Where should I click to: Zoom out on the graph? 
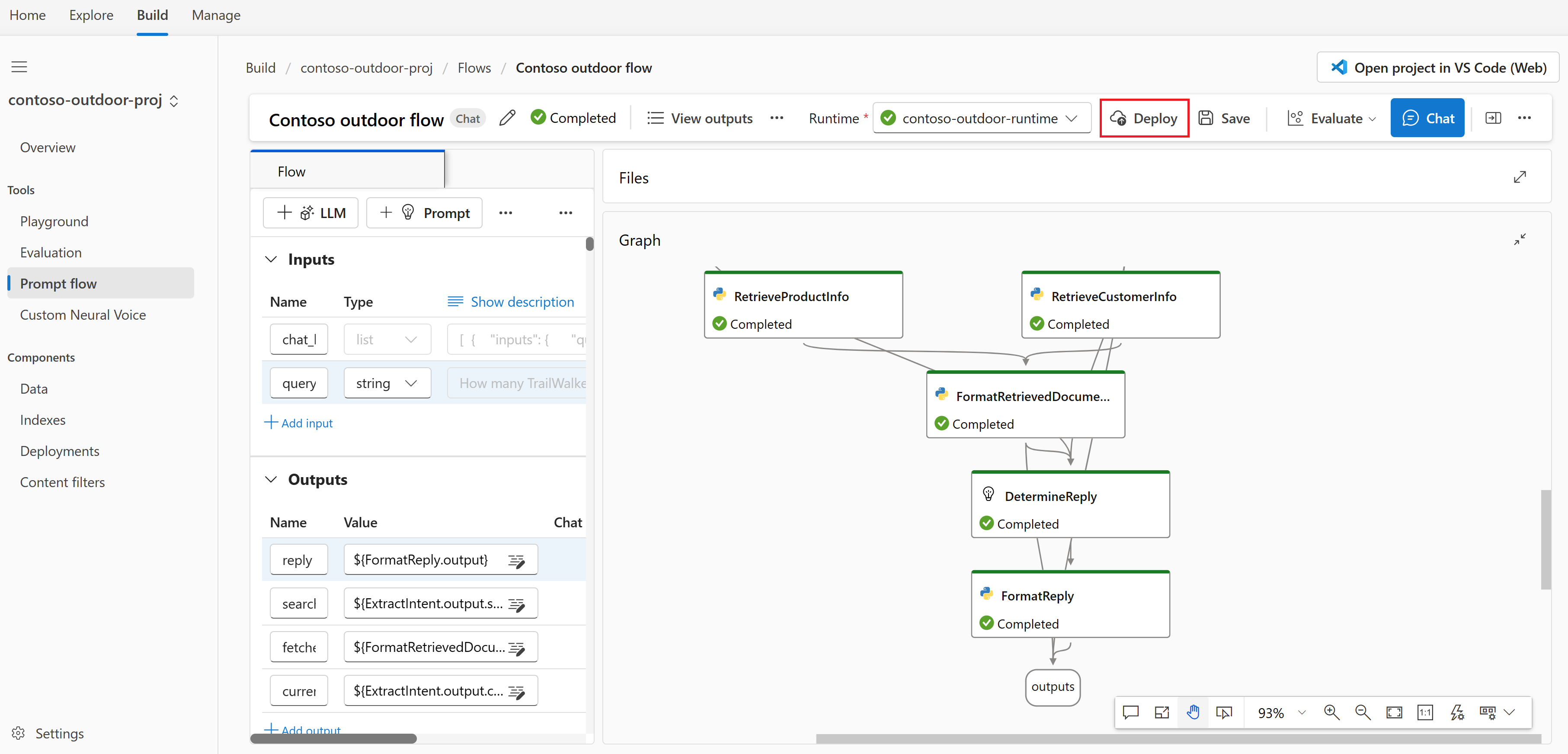point(1363,712)
